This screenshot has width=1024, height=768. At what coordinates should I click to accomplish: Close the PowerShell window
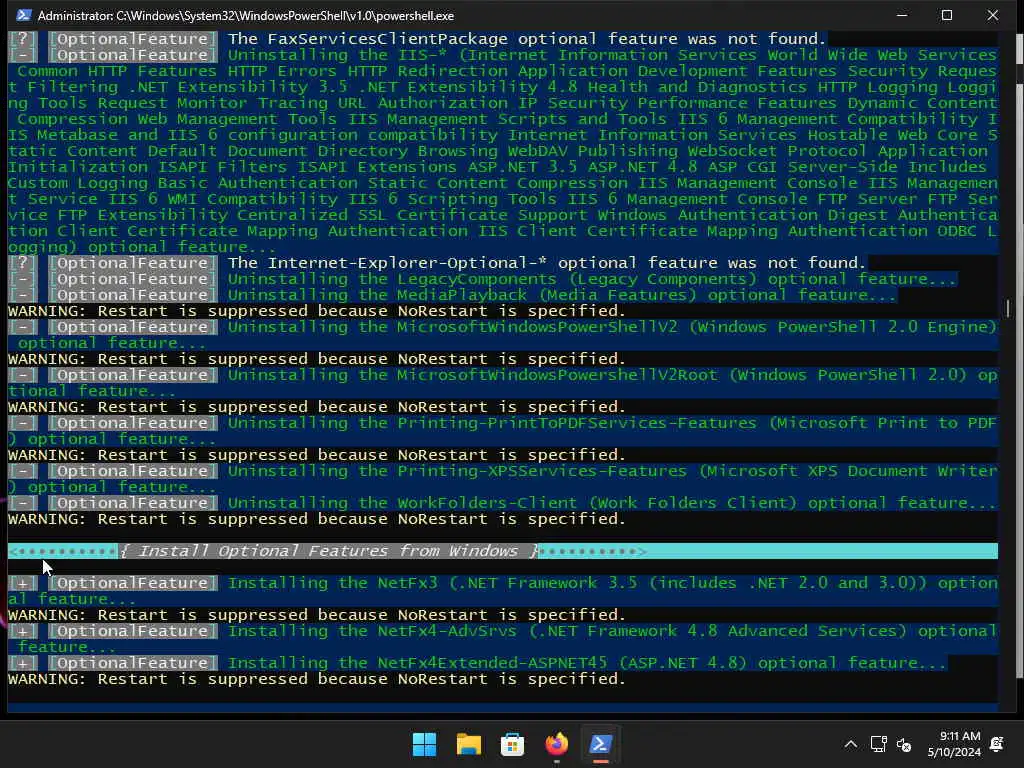(993, 15)
